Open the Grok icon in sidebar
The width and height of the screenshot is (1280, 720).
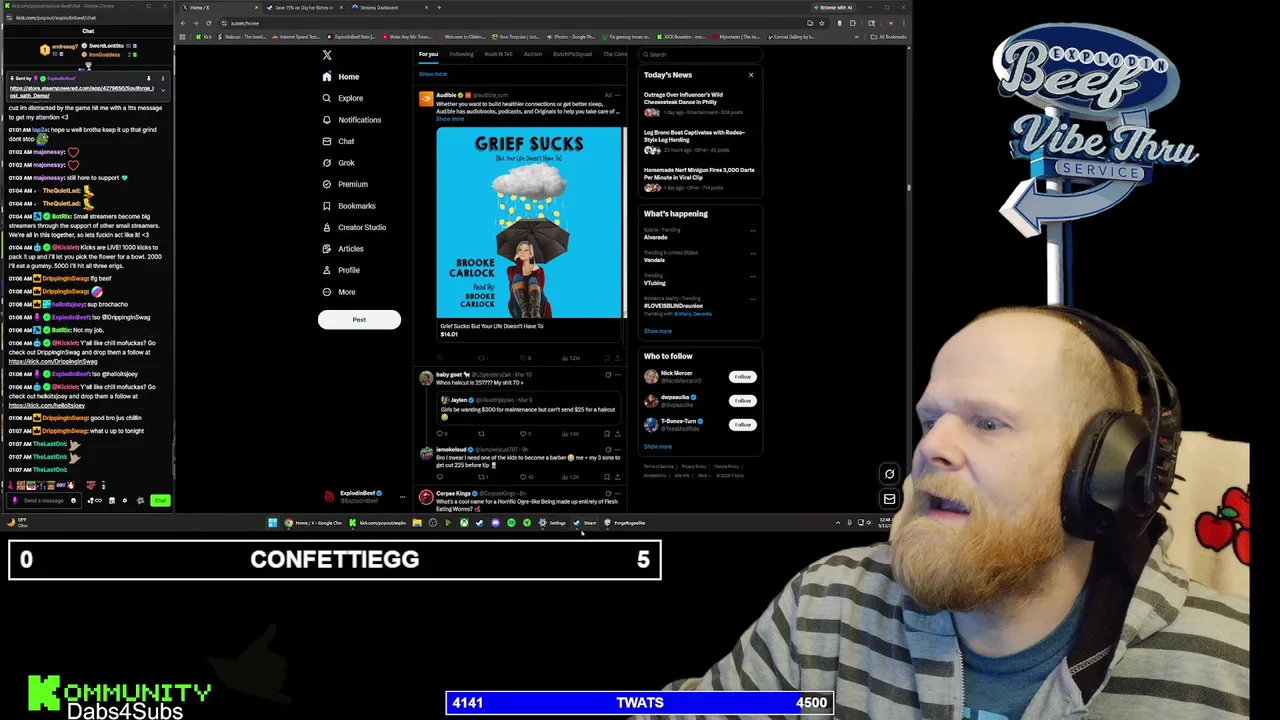pos(326,163)
